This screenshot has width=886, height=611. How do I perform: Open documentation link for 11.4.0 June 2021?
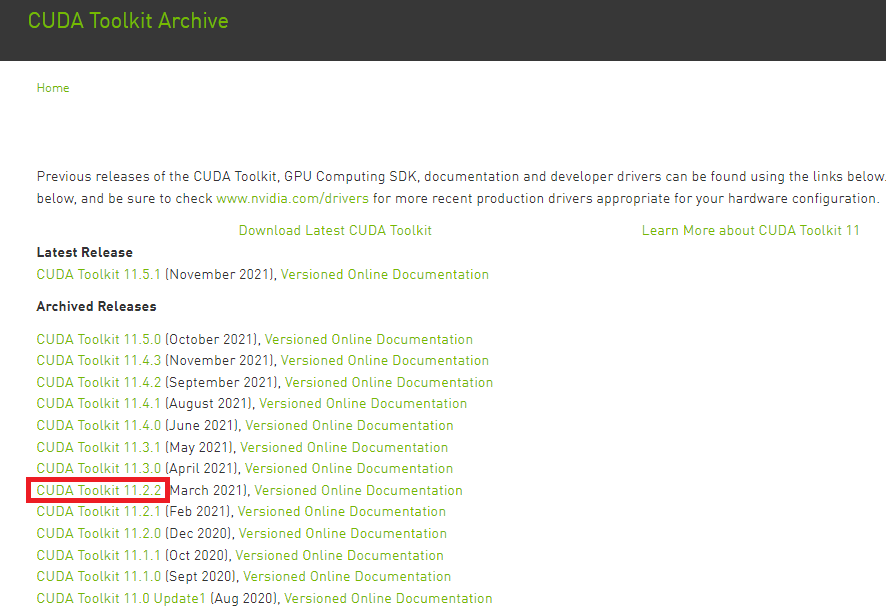coord(349,426)
